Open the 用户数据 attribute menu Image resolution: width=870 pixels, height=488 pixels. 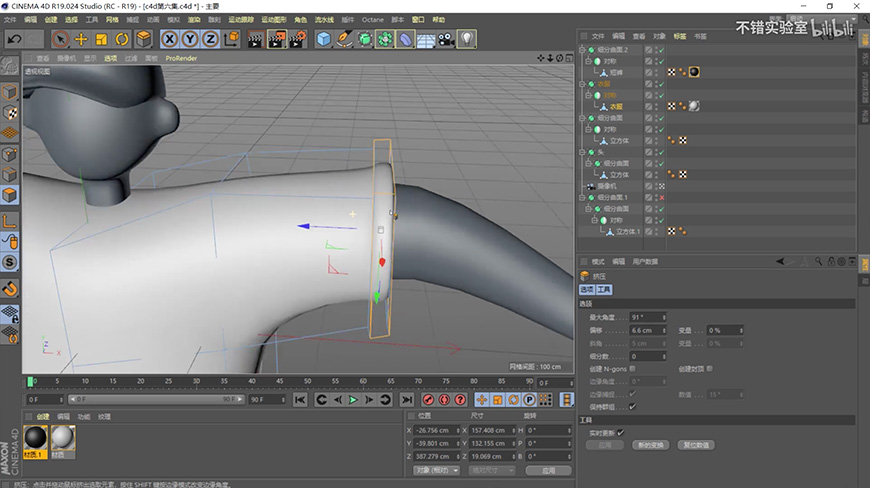coord(645,262)
